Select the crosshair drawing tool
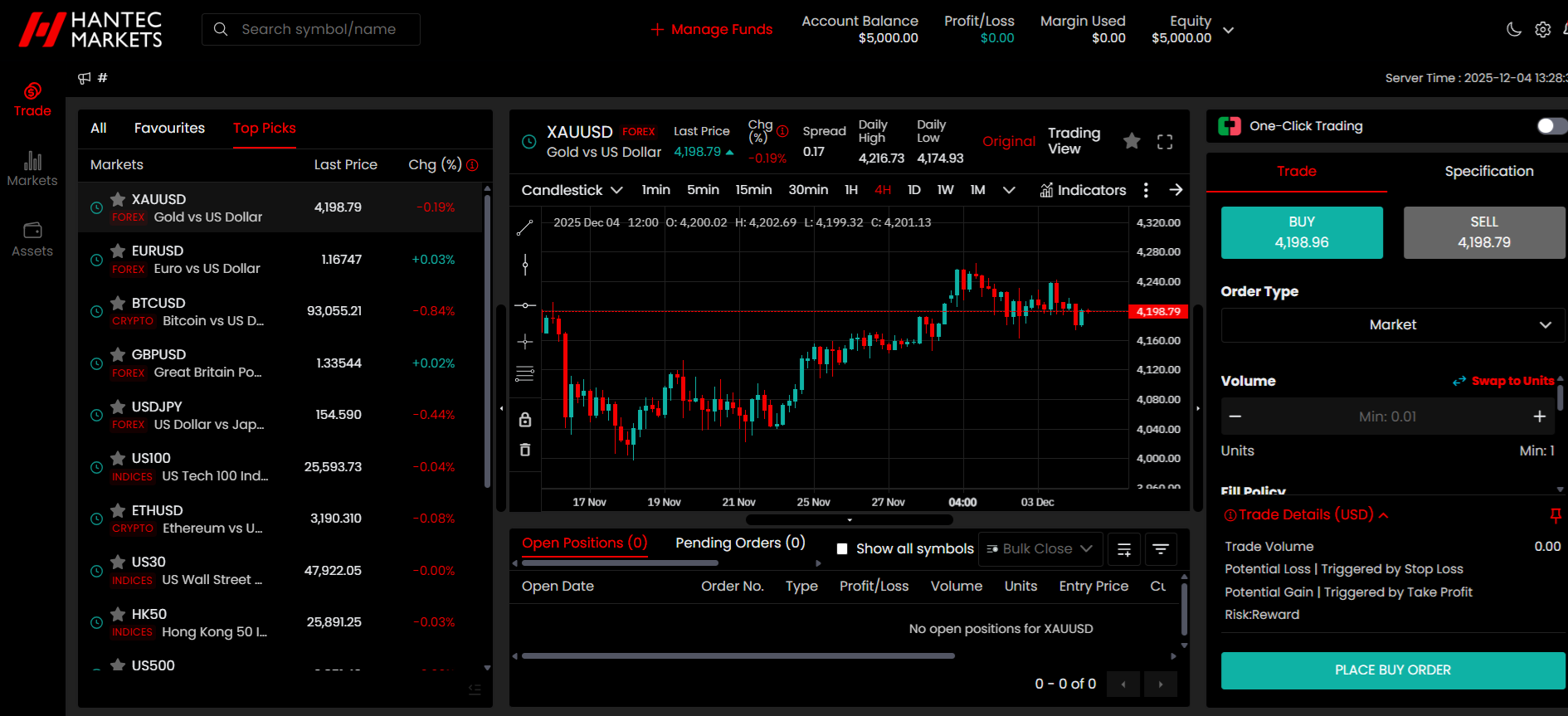Image resolution: width=1568 pixels, height=716 pixels. pyautogui.click(x=524, y=342)
